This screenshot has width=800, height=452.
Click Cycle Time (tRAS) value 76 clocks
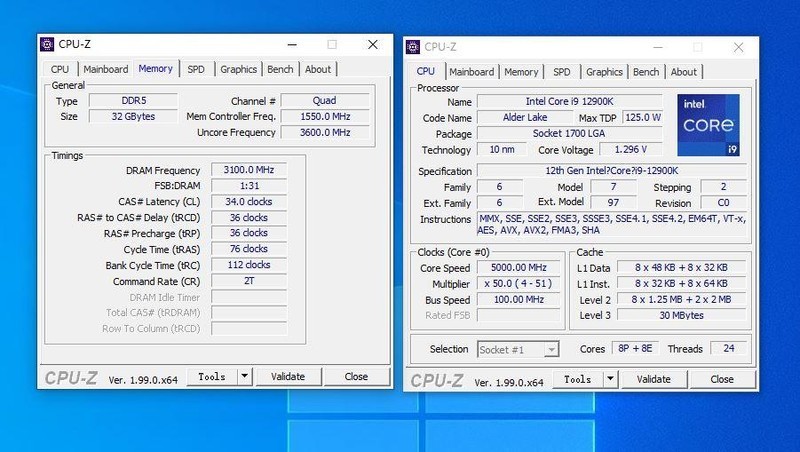tap(249, 249)
